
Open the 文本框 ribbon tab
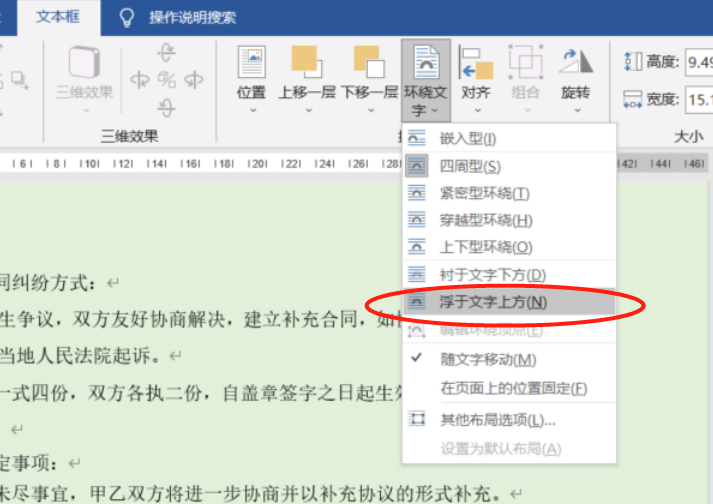pyautogui.click(x=58, y=17)
